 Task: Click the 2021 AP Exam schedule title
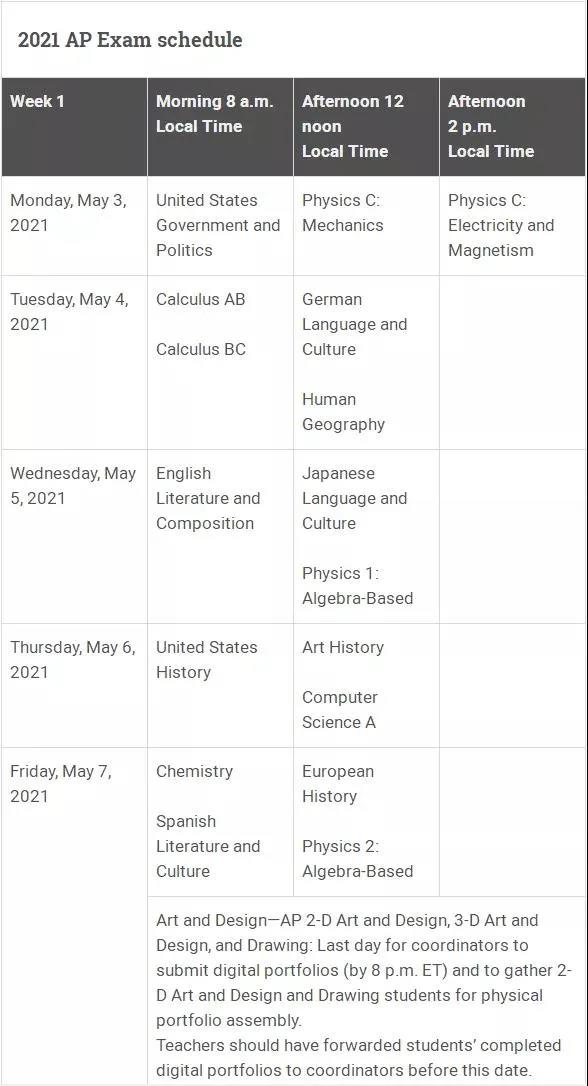(x=130, y=39)
